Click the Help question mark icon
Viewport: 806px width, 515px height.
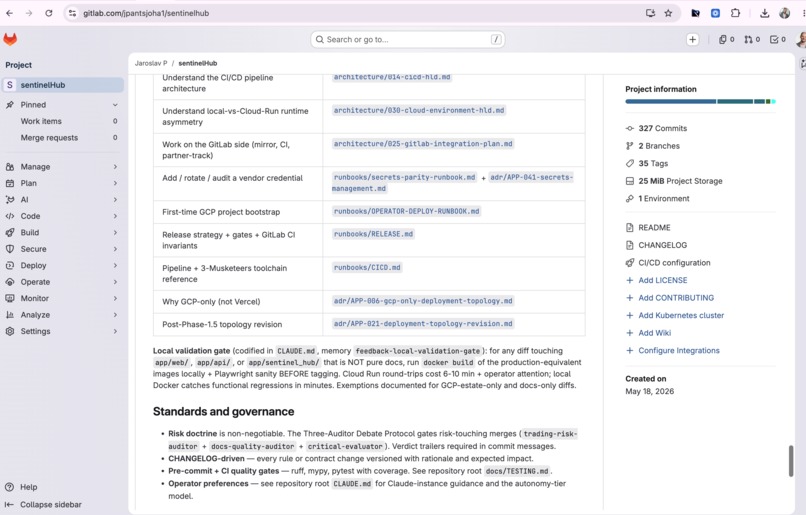[9, 487]
